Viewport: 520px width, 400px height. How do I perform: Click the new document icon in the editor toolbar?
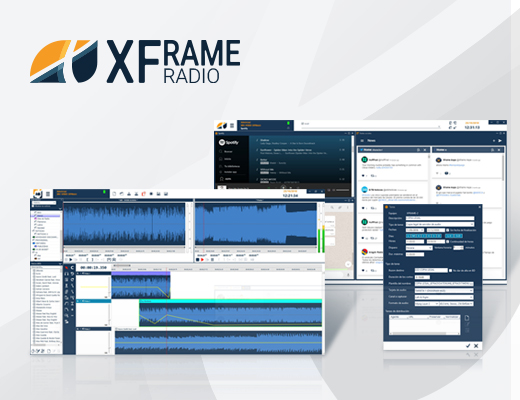tap(114, 194)
